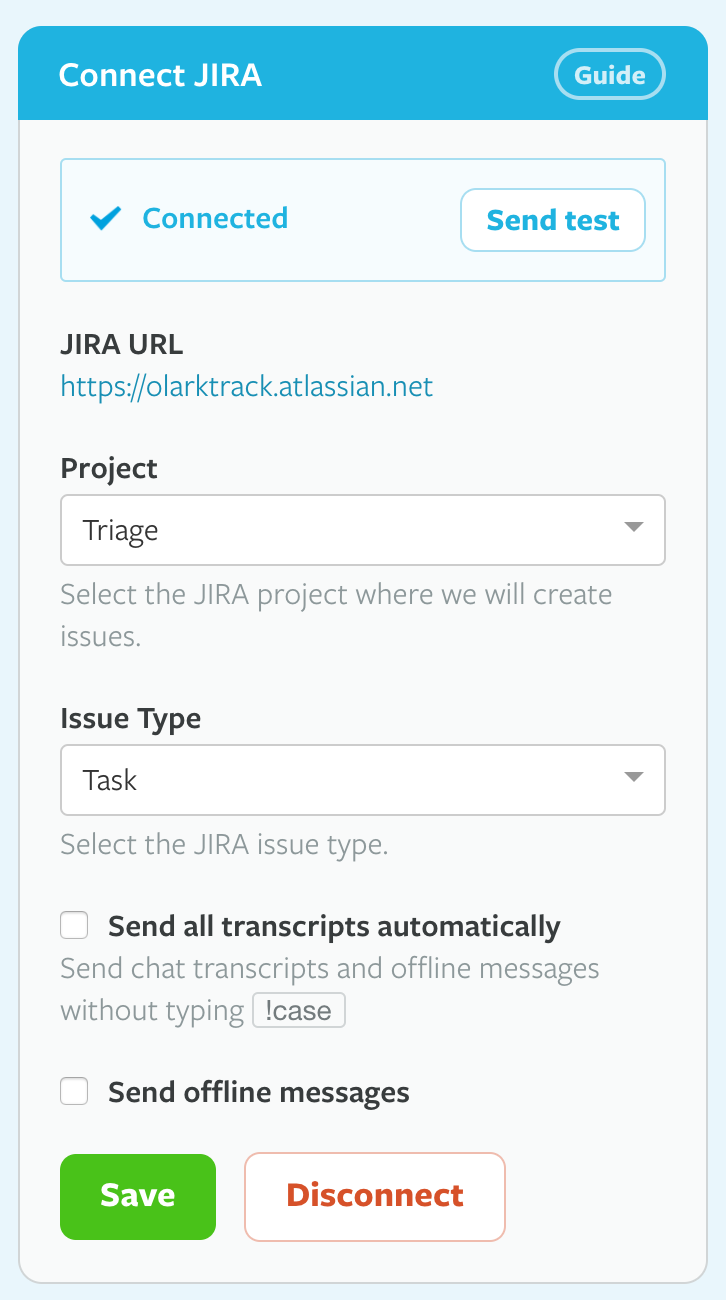Click the 'Send offline messages' label text
The width and height of the screenshot is (726, 1300).
click(x=259, y=1092)
